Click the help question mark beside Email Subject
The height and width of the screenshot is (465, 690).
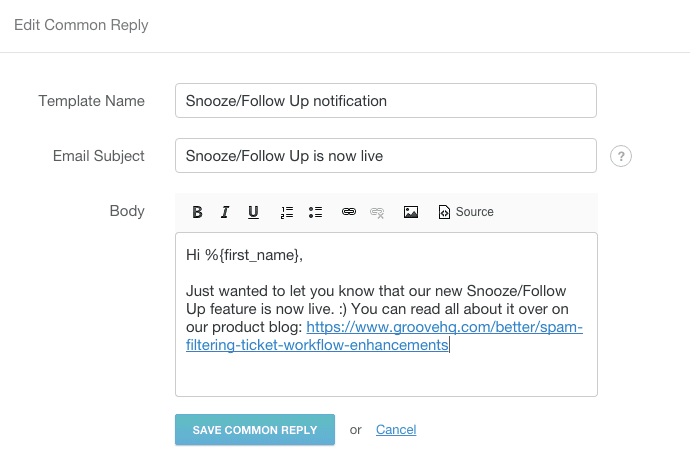pyautogui.click(x=621, y=156)
